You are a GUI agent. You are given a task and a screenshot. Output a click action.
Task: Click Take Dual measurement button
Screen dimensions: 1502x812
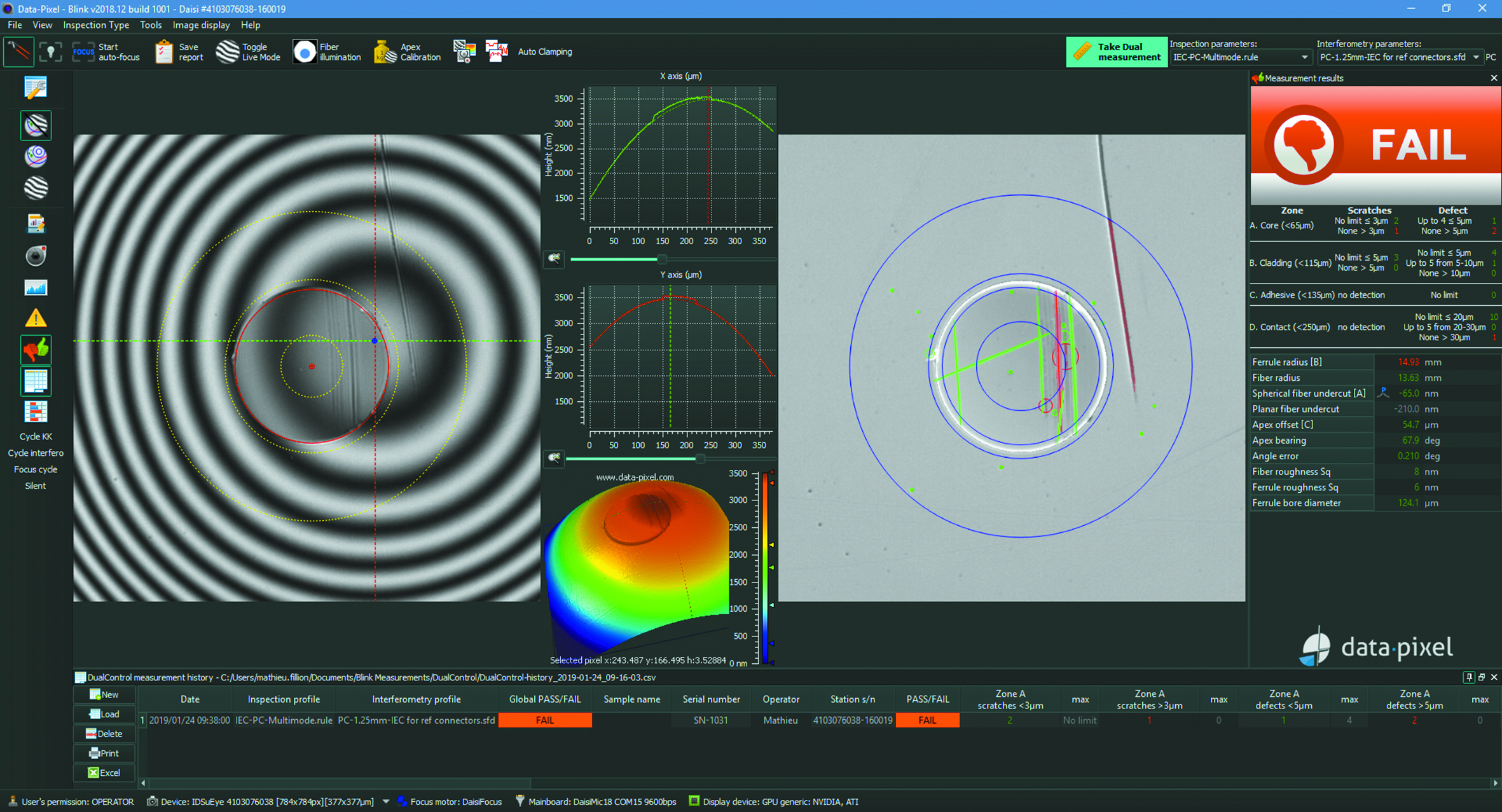(1117, 52)
